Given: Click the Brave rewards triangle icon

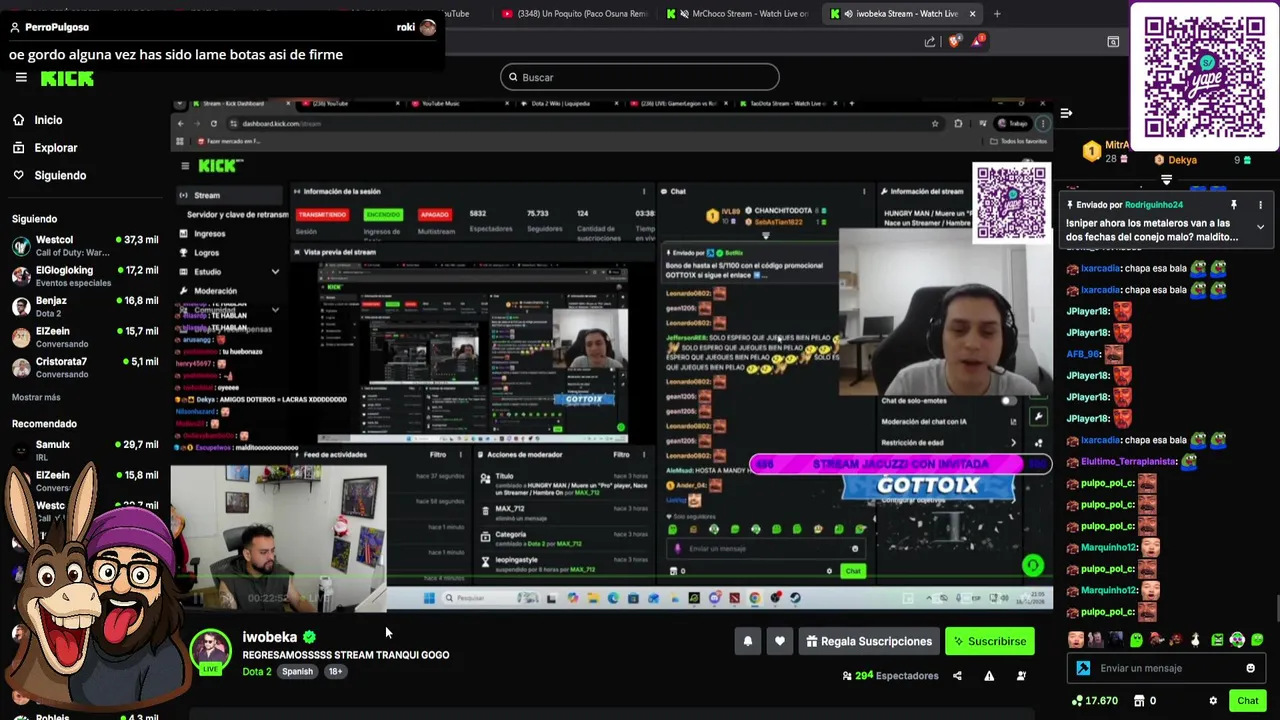Looking at the screenshot, I should tap(978, 41).
